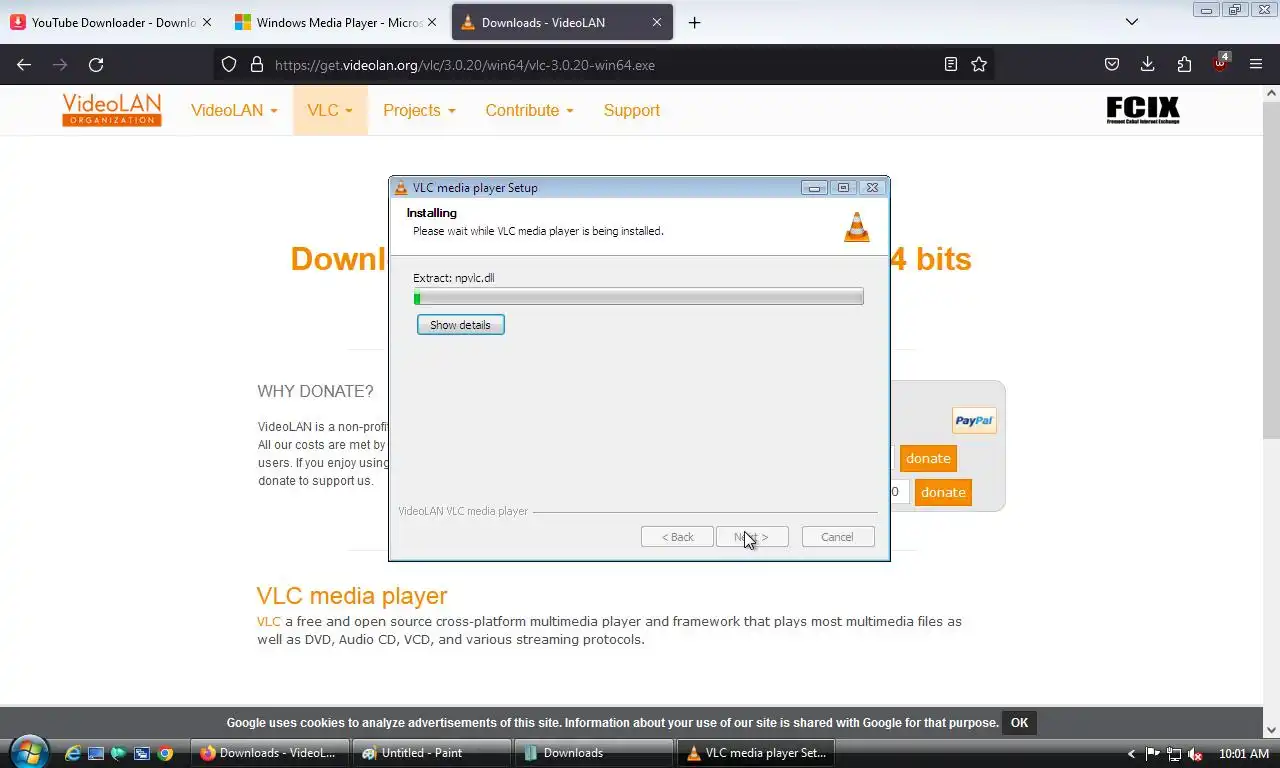Click the donation amount field ending in 0
This screenshot has width=1280, height=768.
click(x=898, y=492)
